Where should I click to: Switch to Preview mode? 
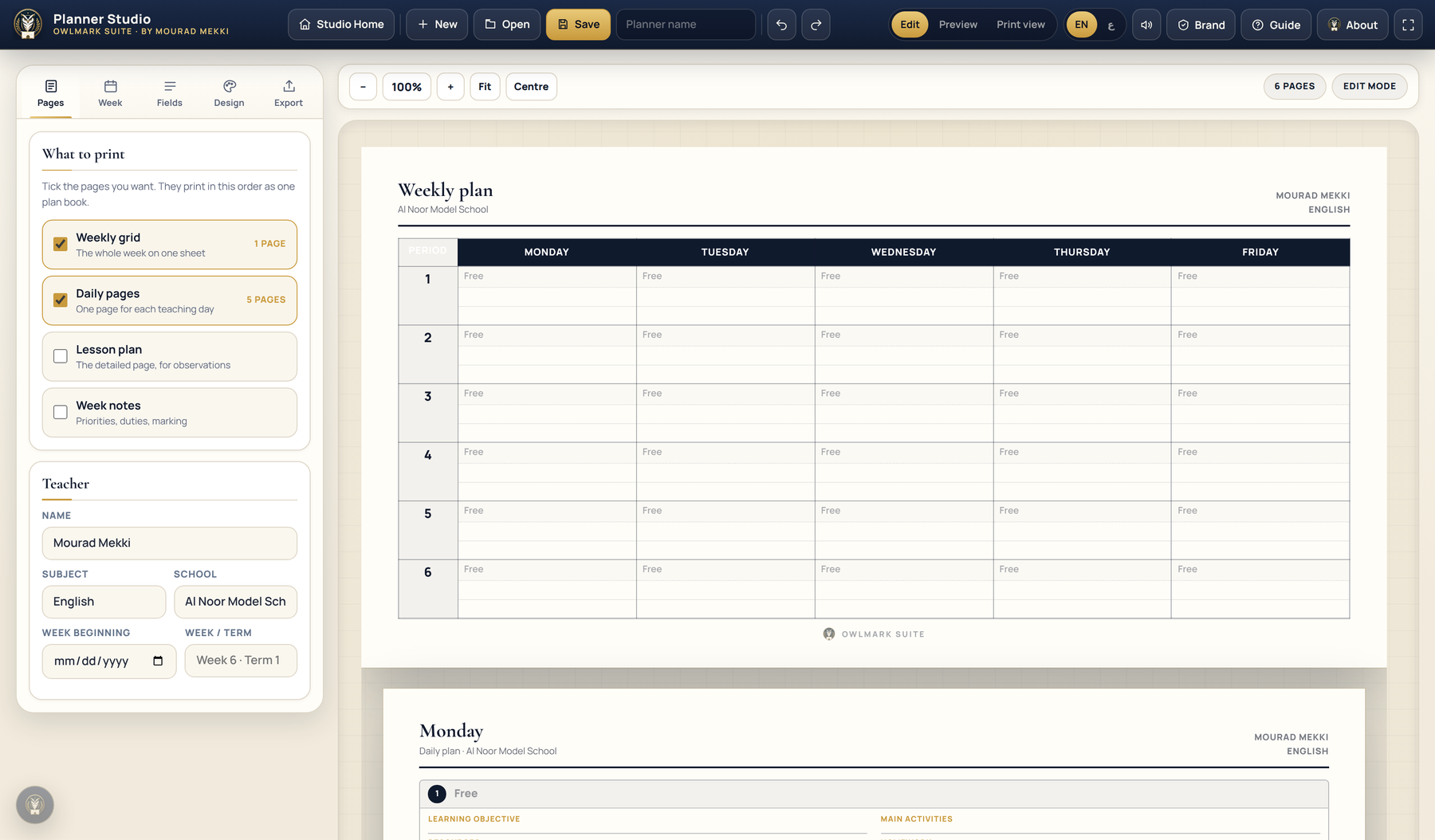(957, 25)
